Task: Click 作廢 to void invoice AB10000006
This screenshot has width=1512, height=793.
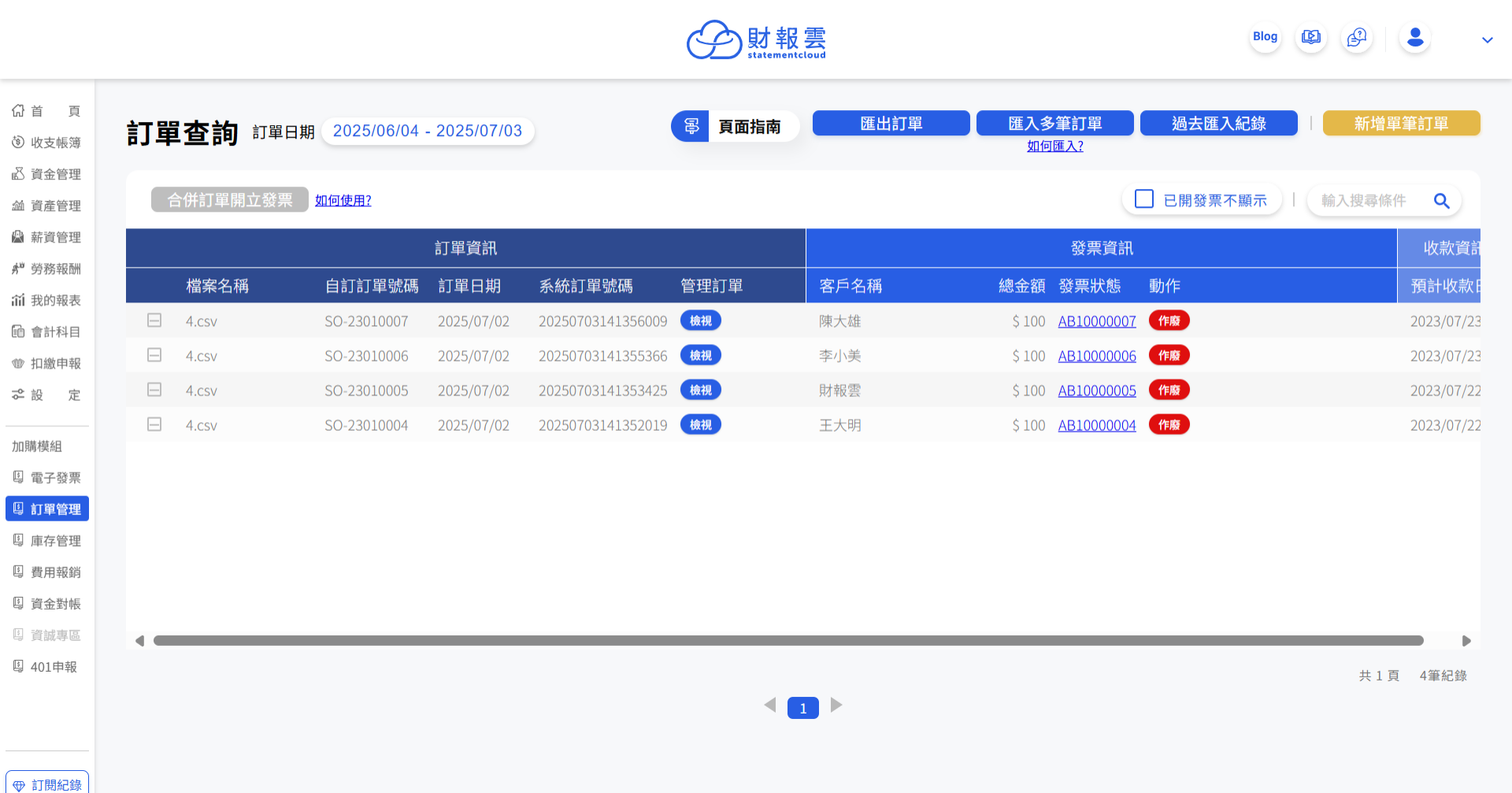Action: (1169, 355)
